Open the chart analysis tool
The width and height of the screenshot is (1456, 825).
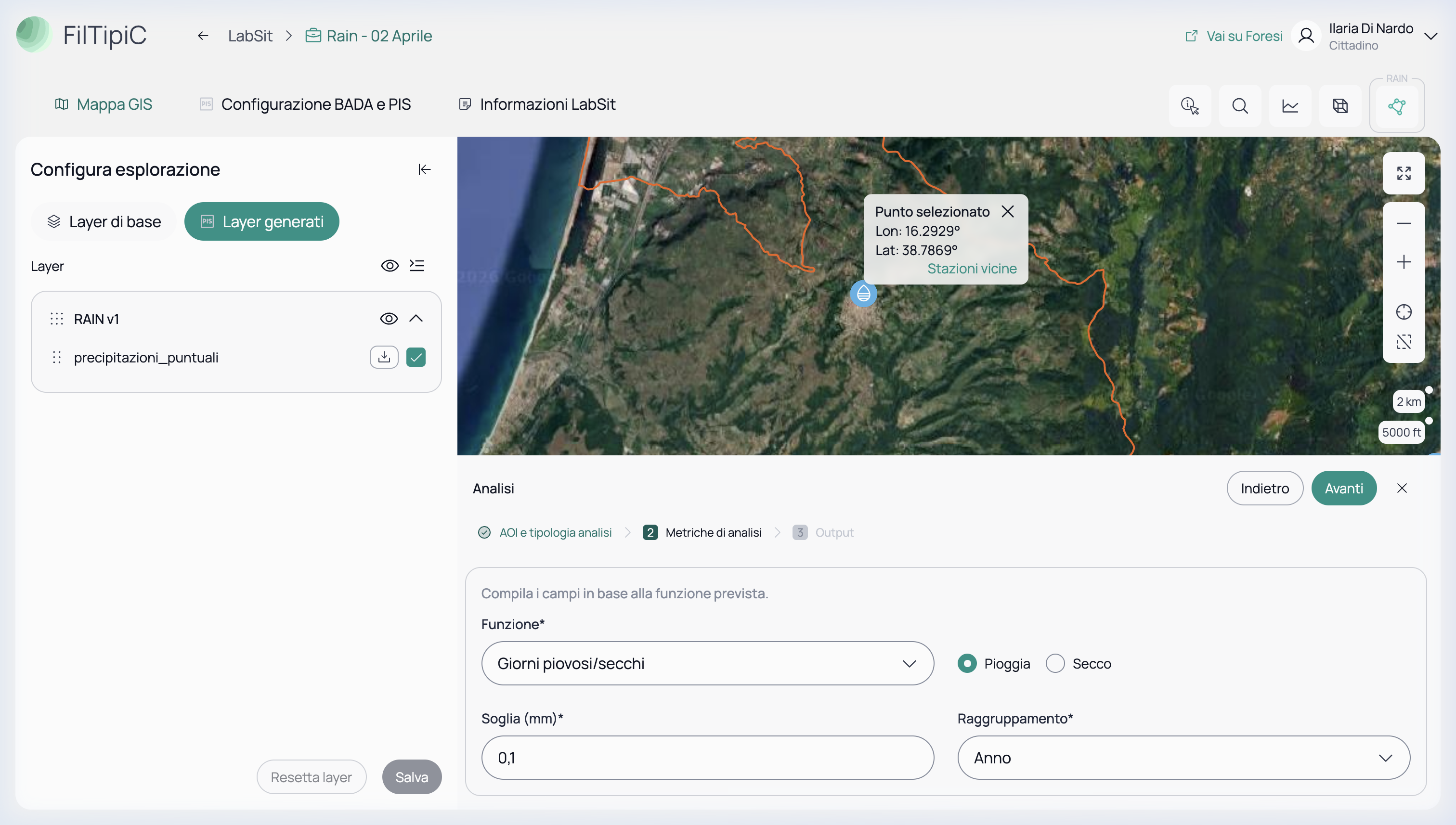(x=1290, y=106)
